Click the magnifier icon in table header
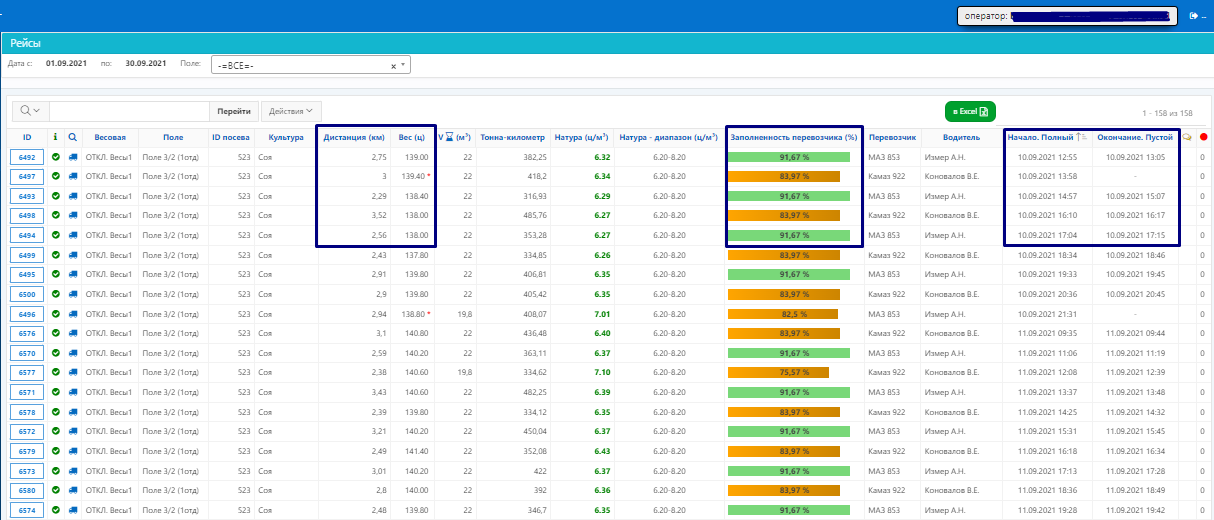The image size is (1214, 520). pyautogui.click(x=73, y=137)
